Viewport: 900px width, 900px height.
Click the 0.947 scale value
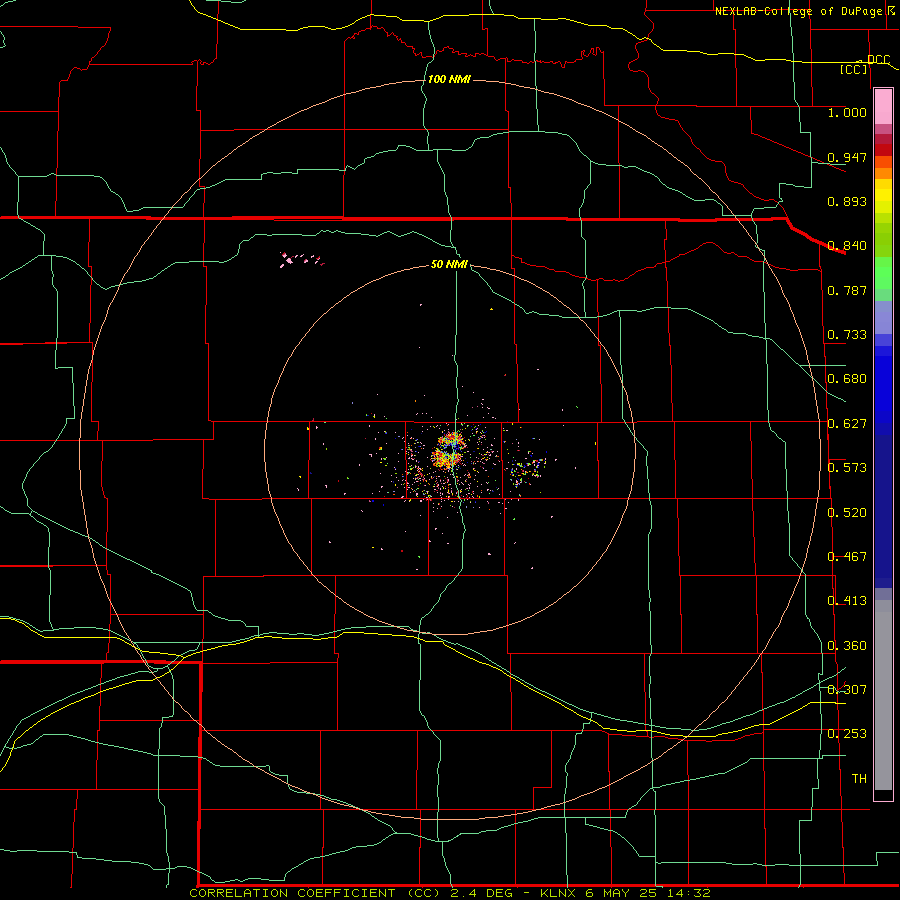[847, 157]
